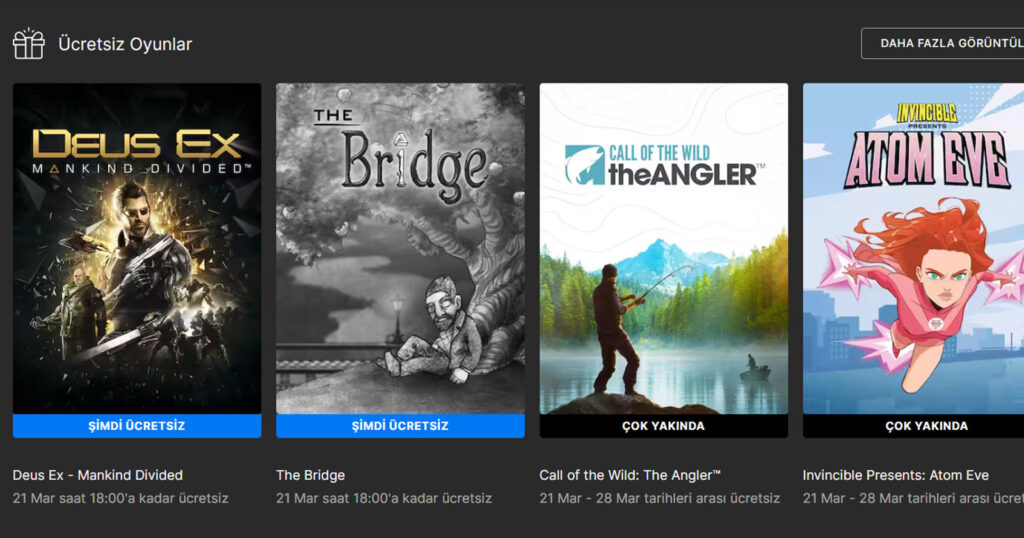This screenshot has width=1024, height=538.
Task: Open the Ücretsiz Oyunlar section heading
Action: (125, 44)
